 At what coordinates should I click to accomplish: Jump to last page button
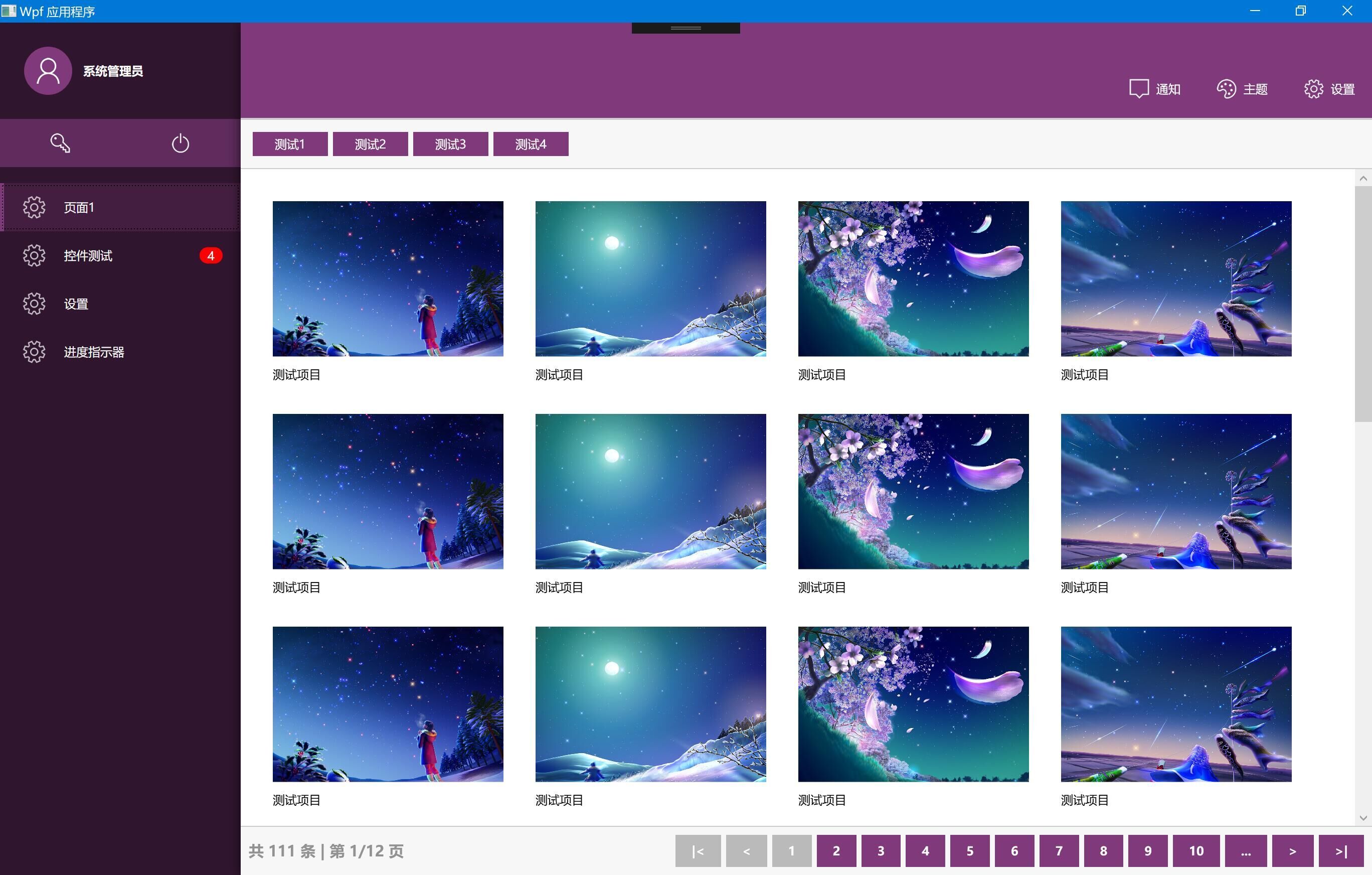(x=1341, y=850)
